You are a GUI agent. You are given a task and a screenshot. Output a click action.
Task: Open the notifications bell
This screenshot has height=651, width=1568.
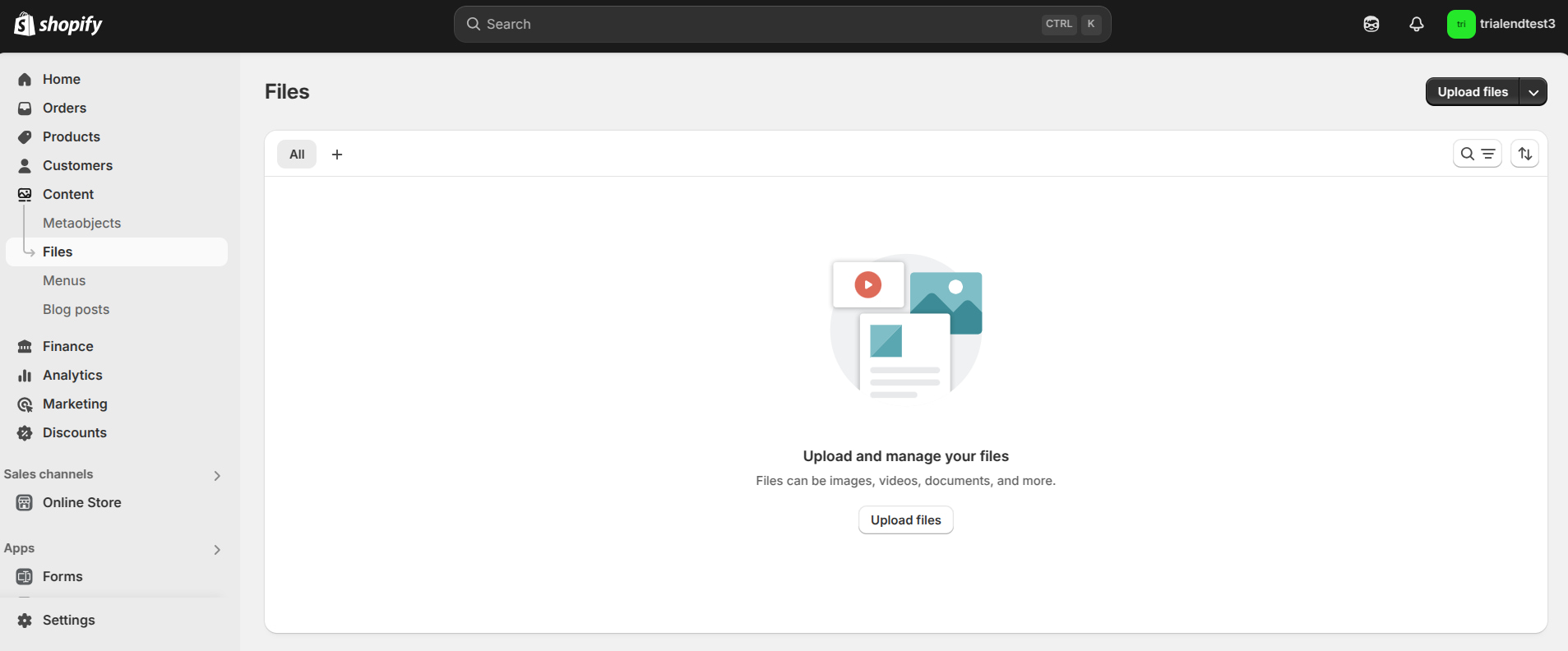[1416, 24]
